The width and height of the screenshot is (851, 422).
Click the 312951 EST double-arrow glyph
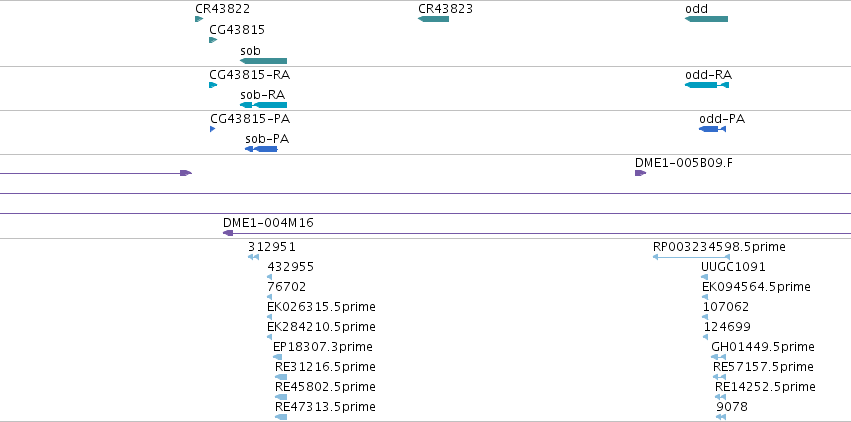pyautogui.click(x=253, y=257)
